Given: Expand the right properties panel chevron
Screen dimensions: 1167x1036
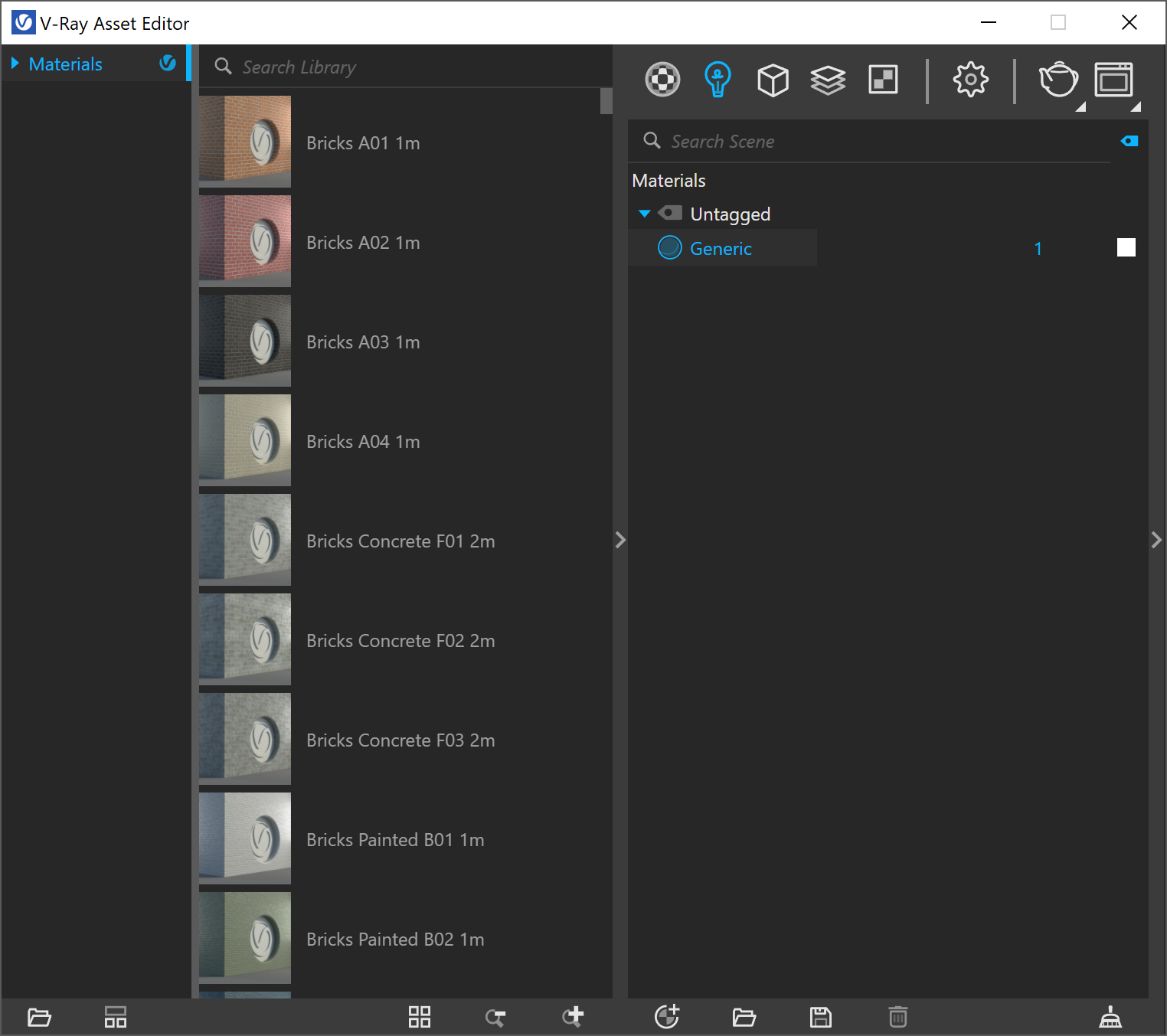Looking at the screenshot, I should (x=1156, y=540).
